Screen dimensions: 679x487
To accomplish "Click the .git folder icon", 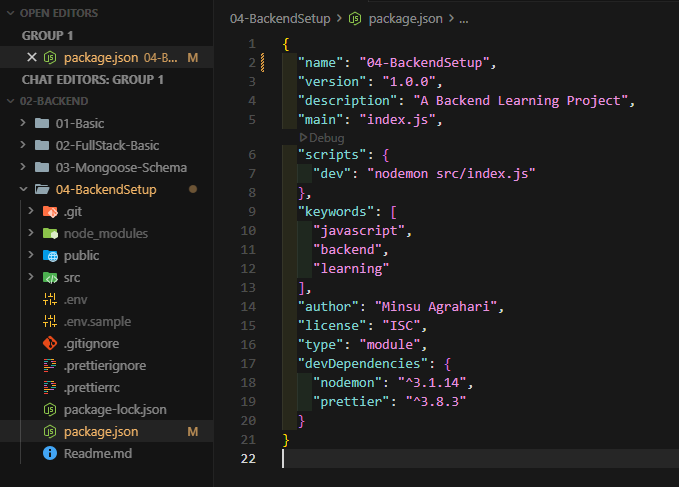I will point(50,211).
